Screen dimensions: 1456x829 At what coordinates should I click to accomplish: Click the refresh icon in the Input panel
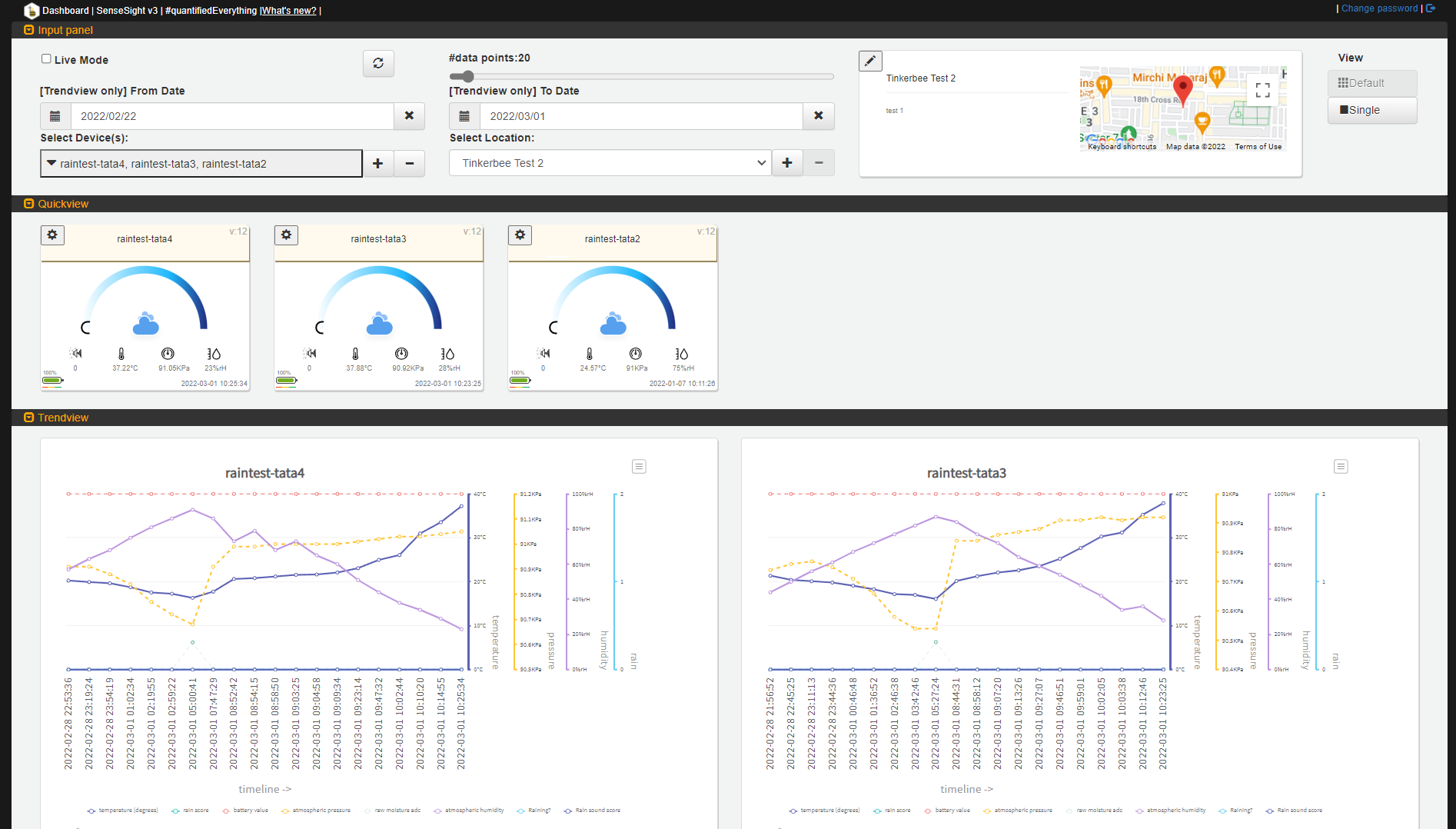378,64
